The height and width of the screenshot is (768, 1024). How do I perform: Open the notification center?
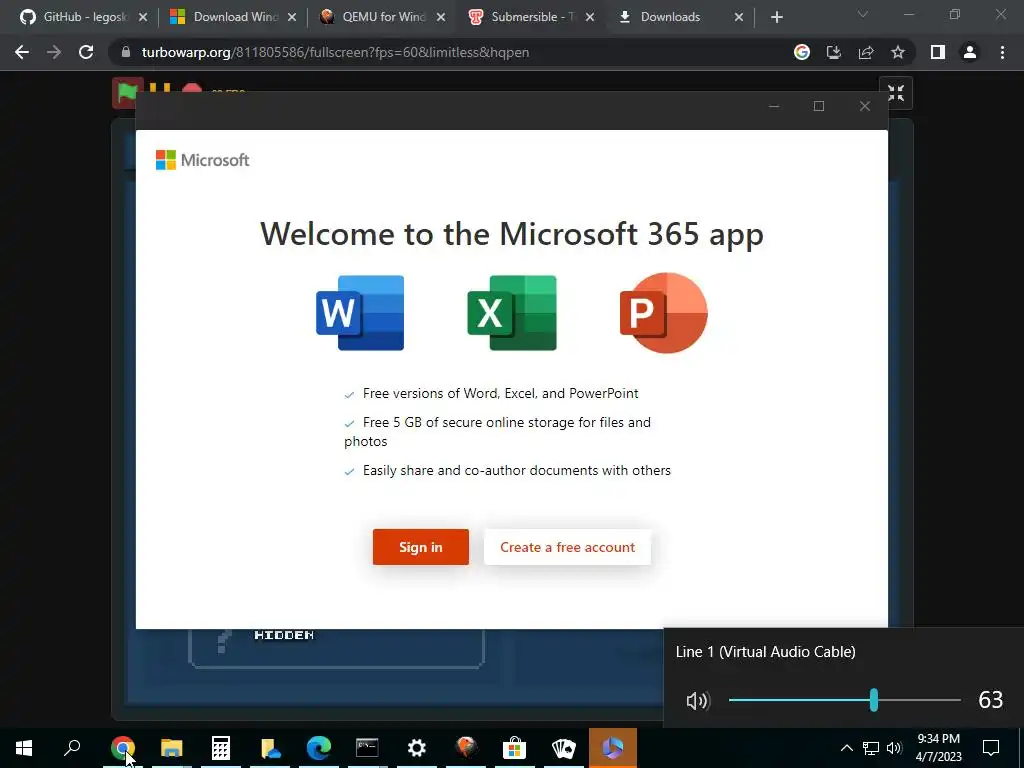(991, 748)
